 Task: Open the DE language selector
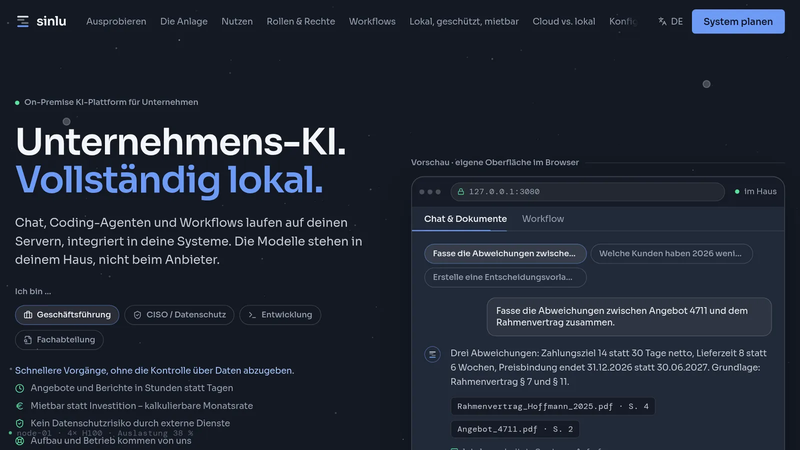677,21
